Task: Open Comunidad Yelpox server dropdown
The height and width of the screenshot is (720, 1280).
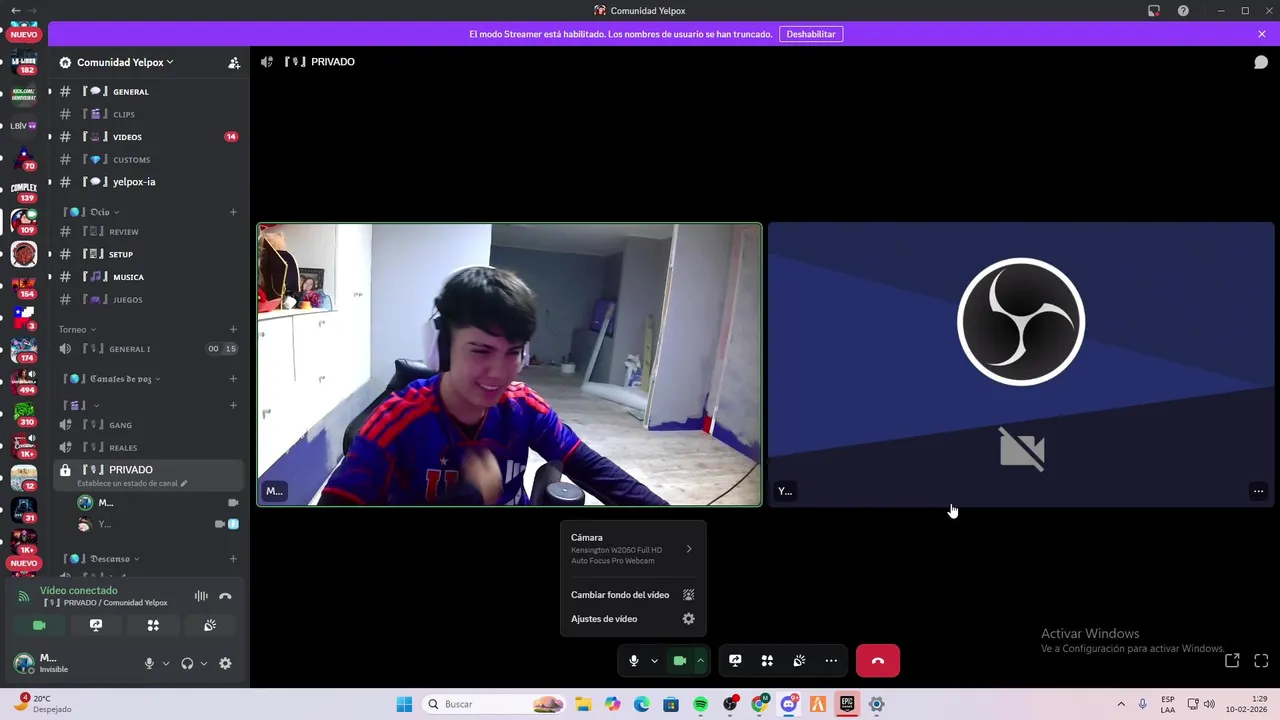Action: coord(125,62)
